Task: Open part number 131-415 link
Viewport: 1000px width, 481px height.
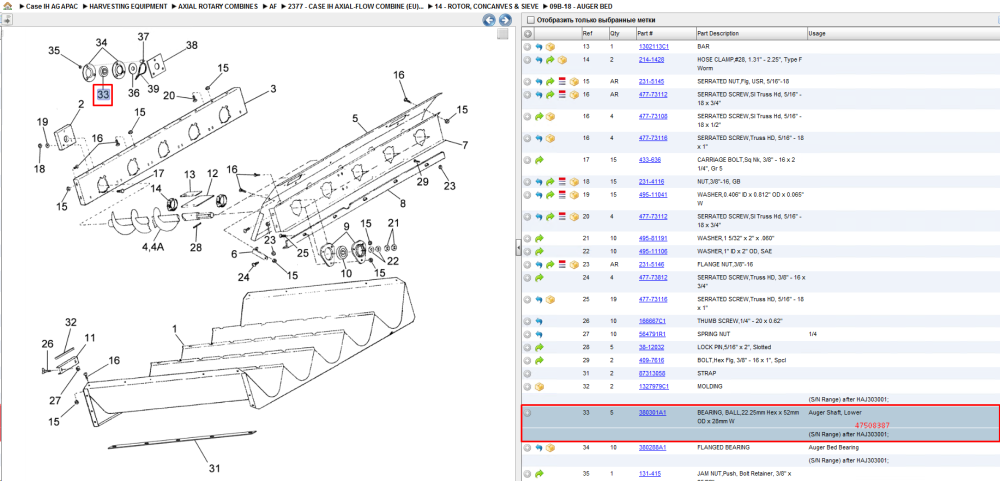Action: click(649, 474)
